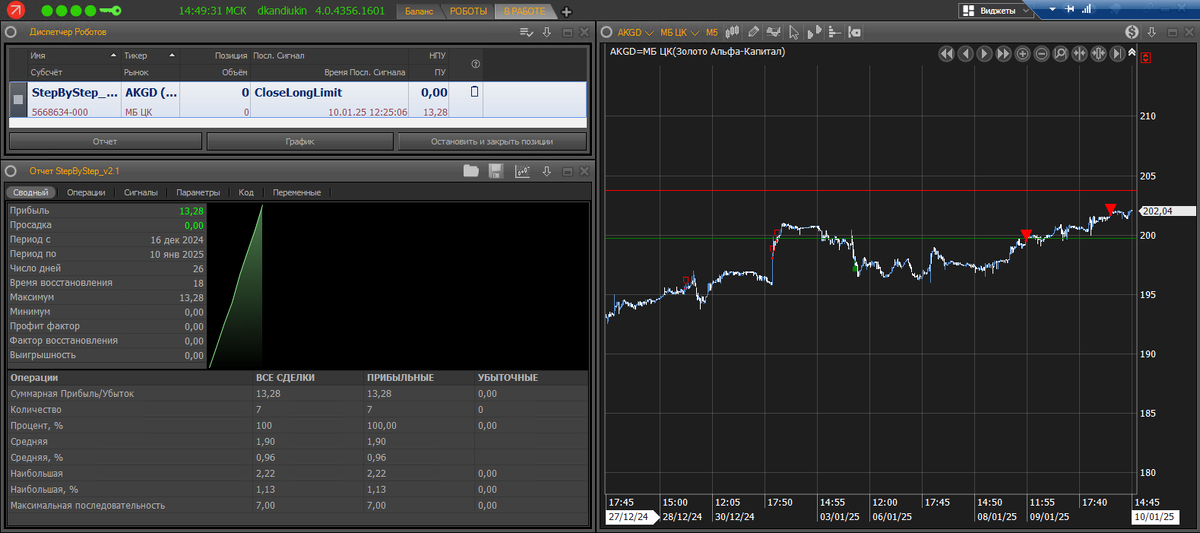
Task: Select candlestick chart type icon
Action: click(x=733, y=32)
